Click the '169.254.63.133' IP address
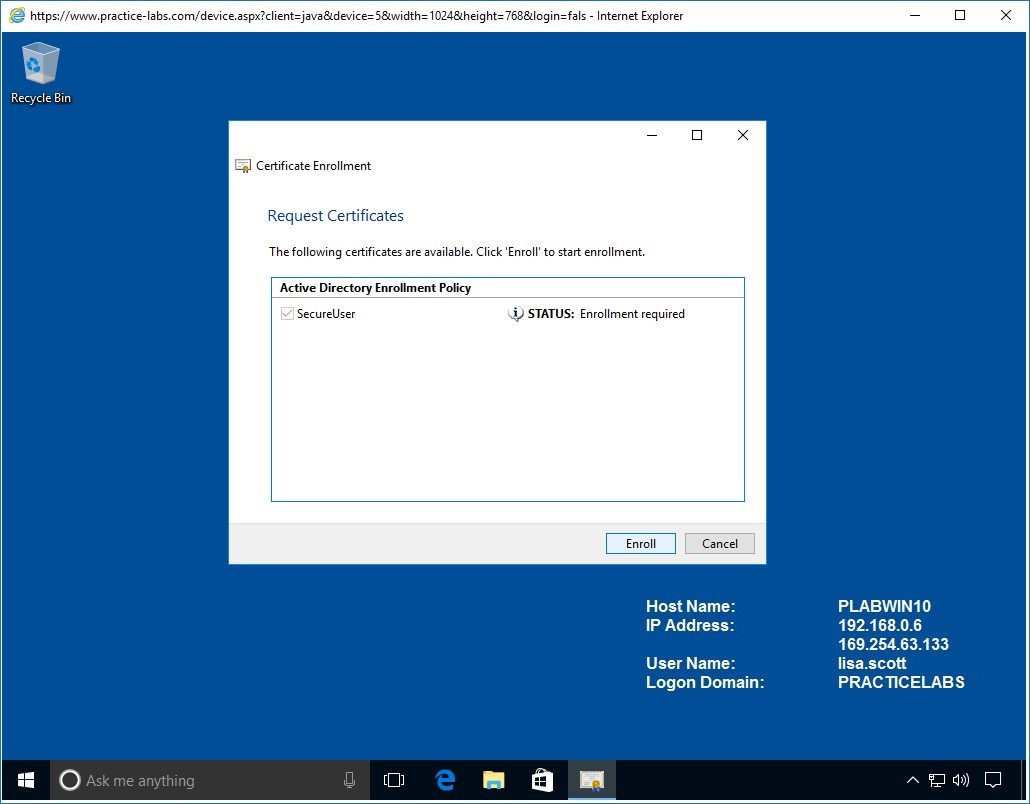 893,644
